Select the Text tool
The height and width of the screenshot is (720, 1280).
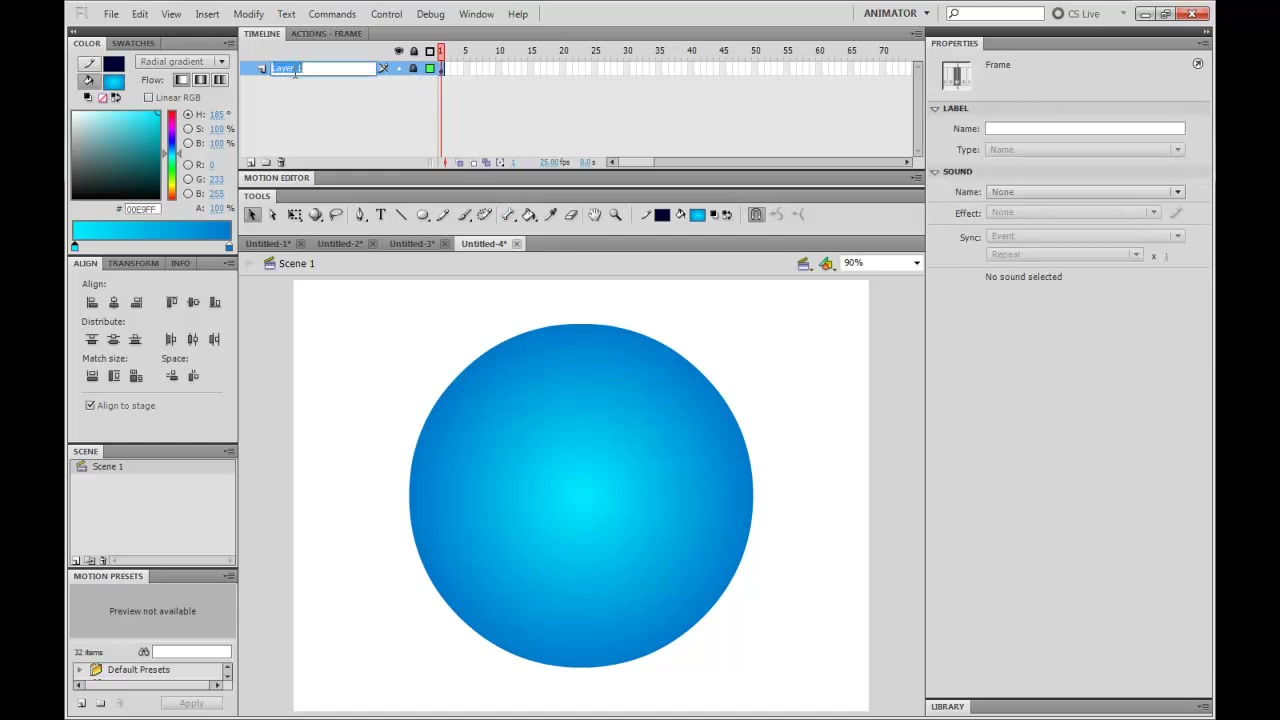point(381,214)
